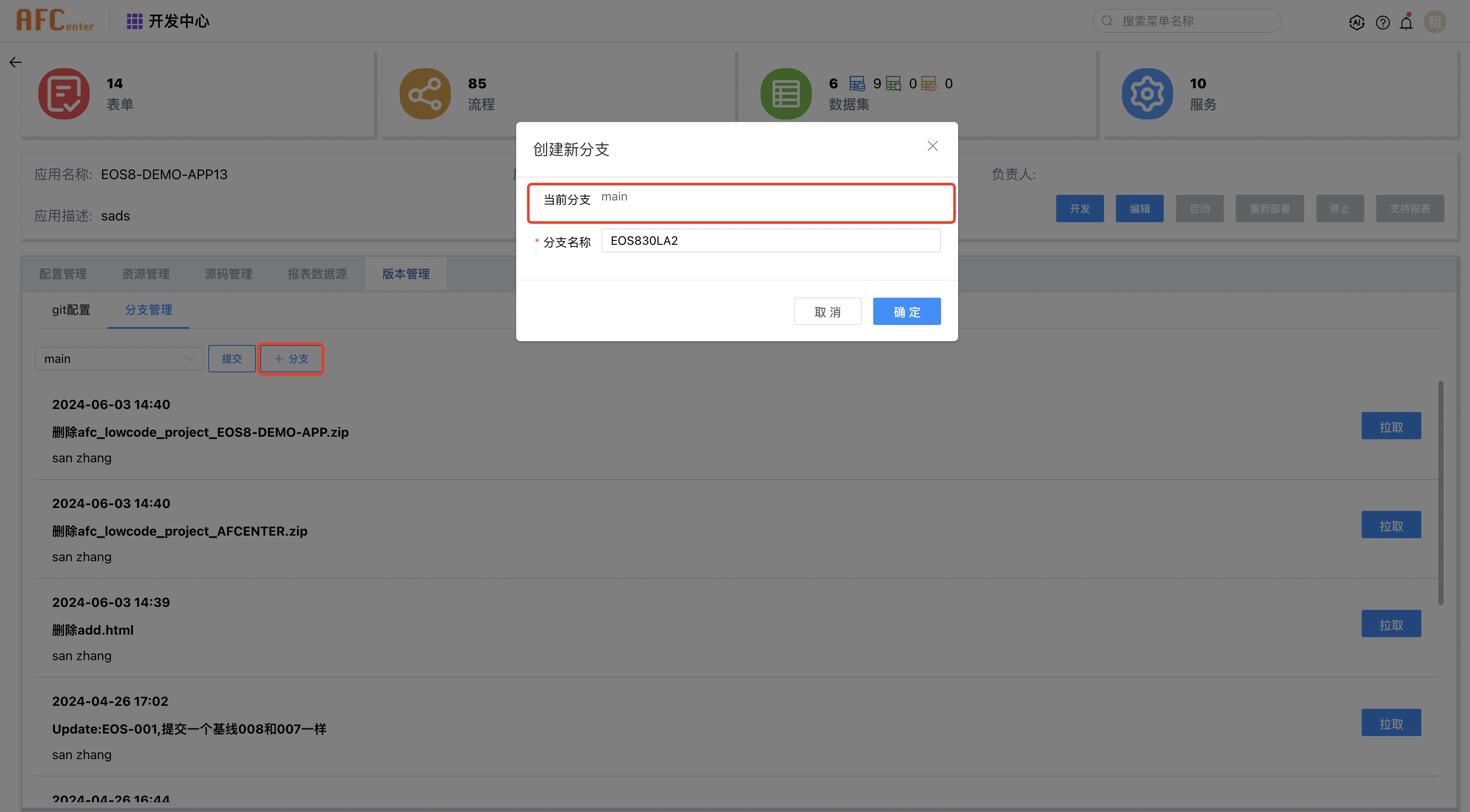Click the back arrow to return
Image resolution: width=1470 pixels, height=812 pixels.
point(15,62)
